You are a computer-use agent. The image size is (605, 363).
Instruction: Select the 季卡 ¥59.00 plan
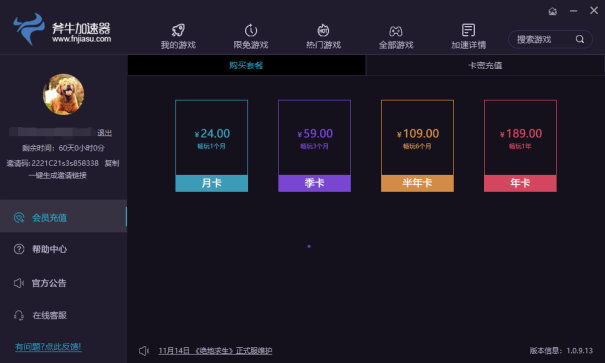314,146
